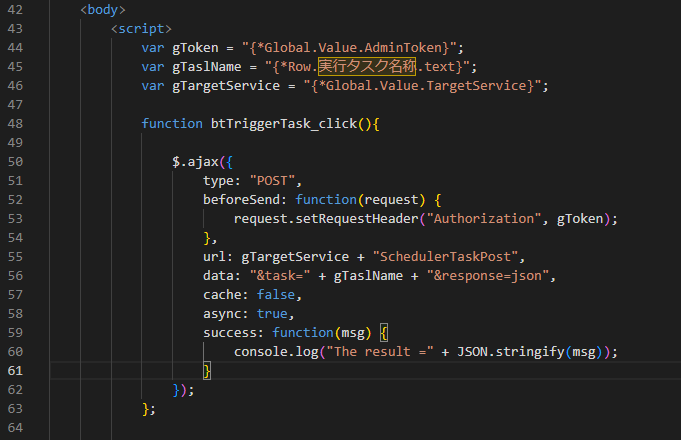
Task: Click the true value after async
Action: click(272, 314)
